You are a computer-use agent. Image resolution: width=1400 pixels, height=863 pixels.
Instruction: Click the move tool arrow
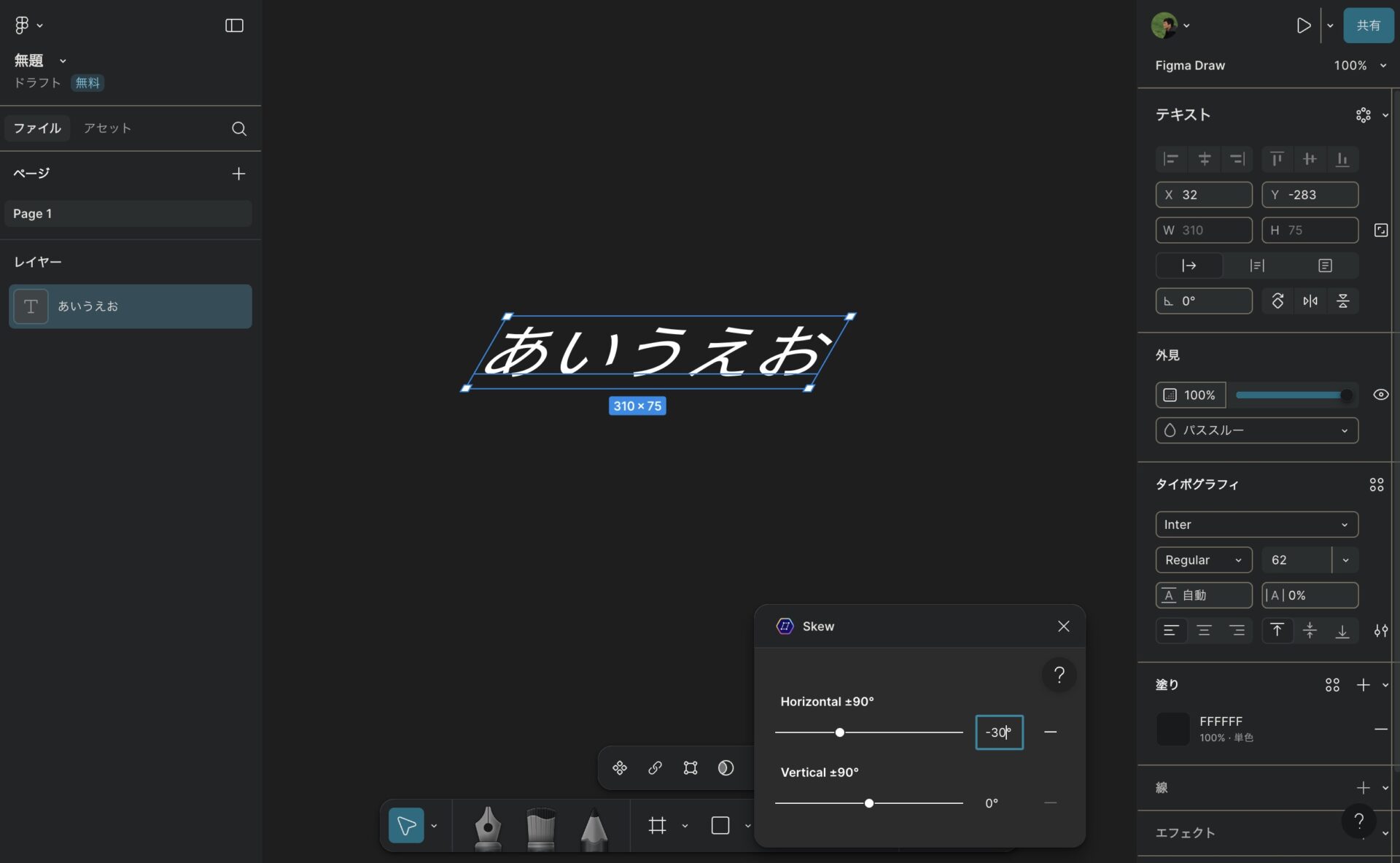pos(406,826)
